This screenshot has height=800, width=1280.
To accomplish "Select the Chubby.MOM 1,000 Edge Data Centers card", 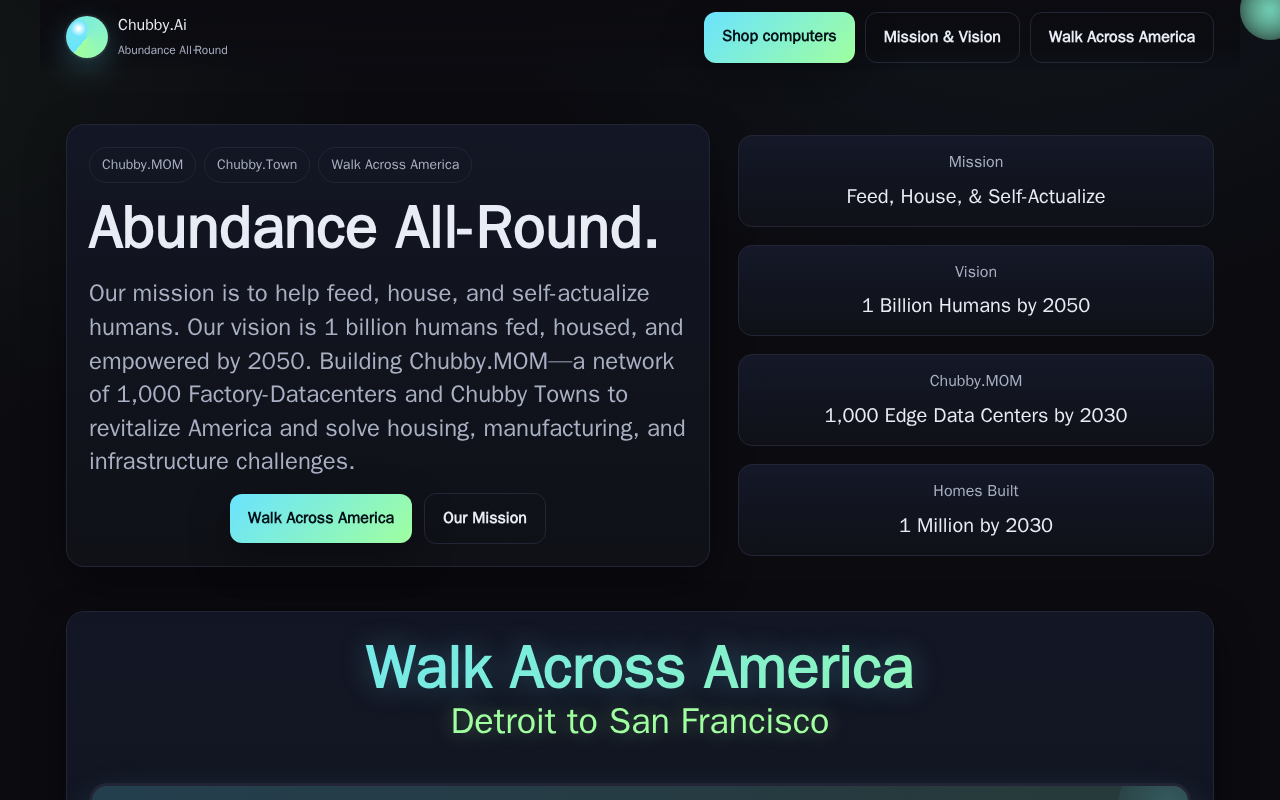I will [x=976, y=400].
